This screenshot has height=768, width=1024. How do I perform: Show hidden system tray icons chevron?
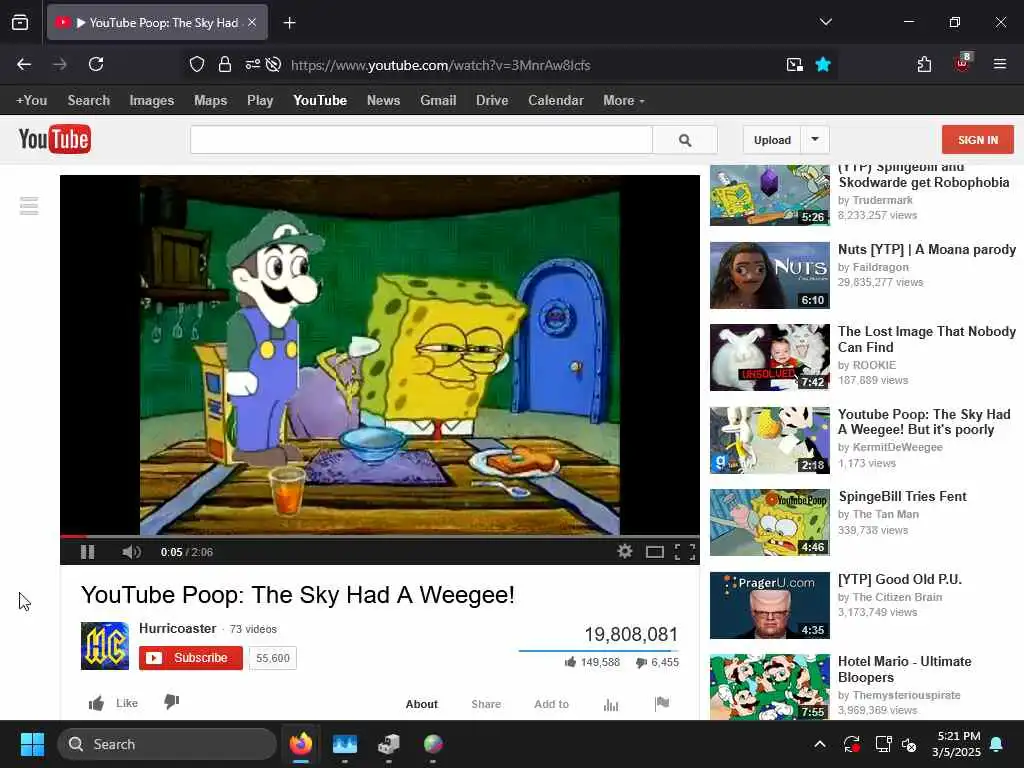pyautogui.click(x=820, y=744)
